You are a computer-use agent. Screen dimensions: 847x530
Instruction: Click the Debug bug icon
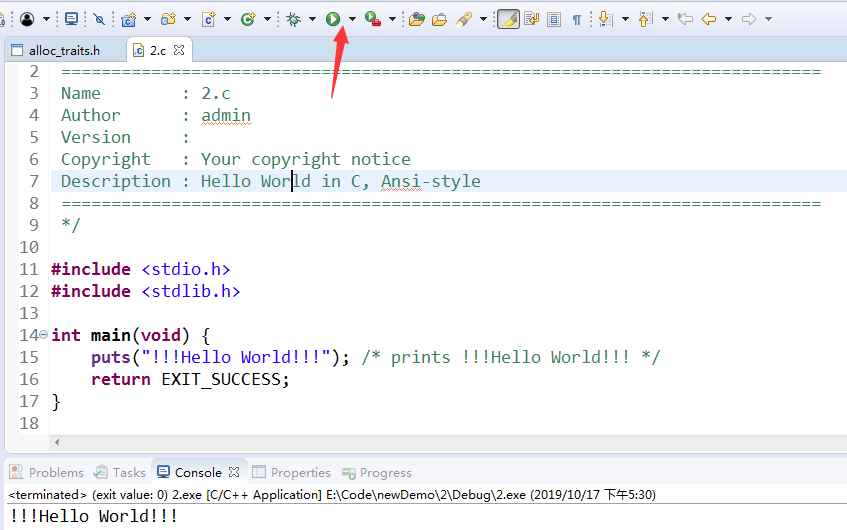coord(293,19)
